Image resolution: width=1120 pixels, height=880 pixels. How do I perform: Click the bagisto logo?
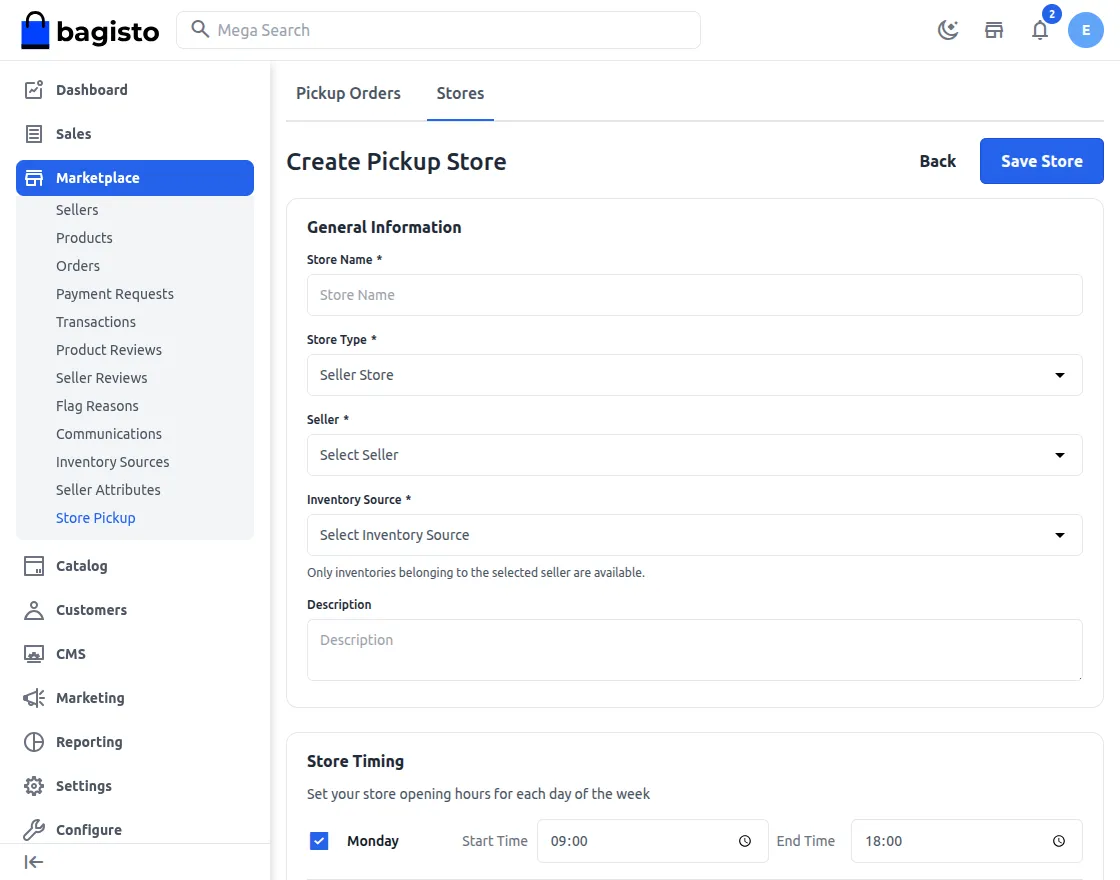point(90,30)
